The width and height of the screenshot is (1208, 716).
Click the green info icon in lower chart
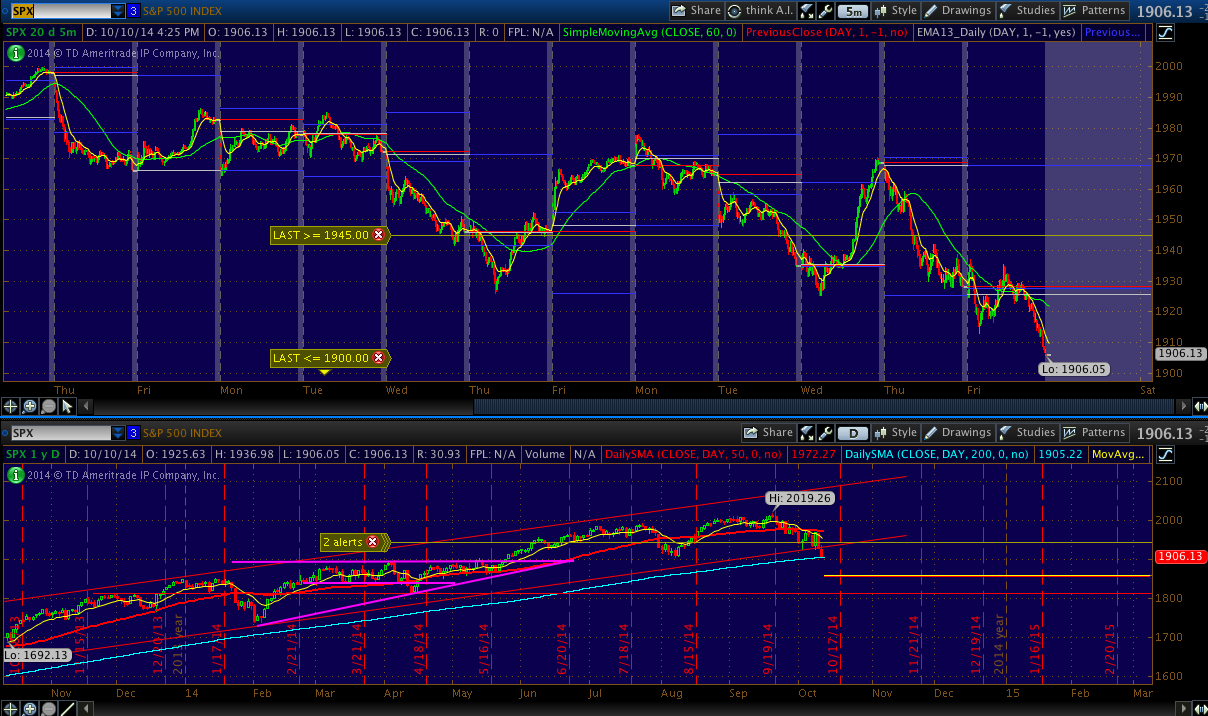pyautogui.click(x=14, y=475)
